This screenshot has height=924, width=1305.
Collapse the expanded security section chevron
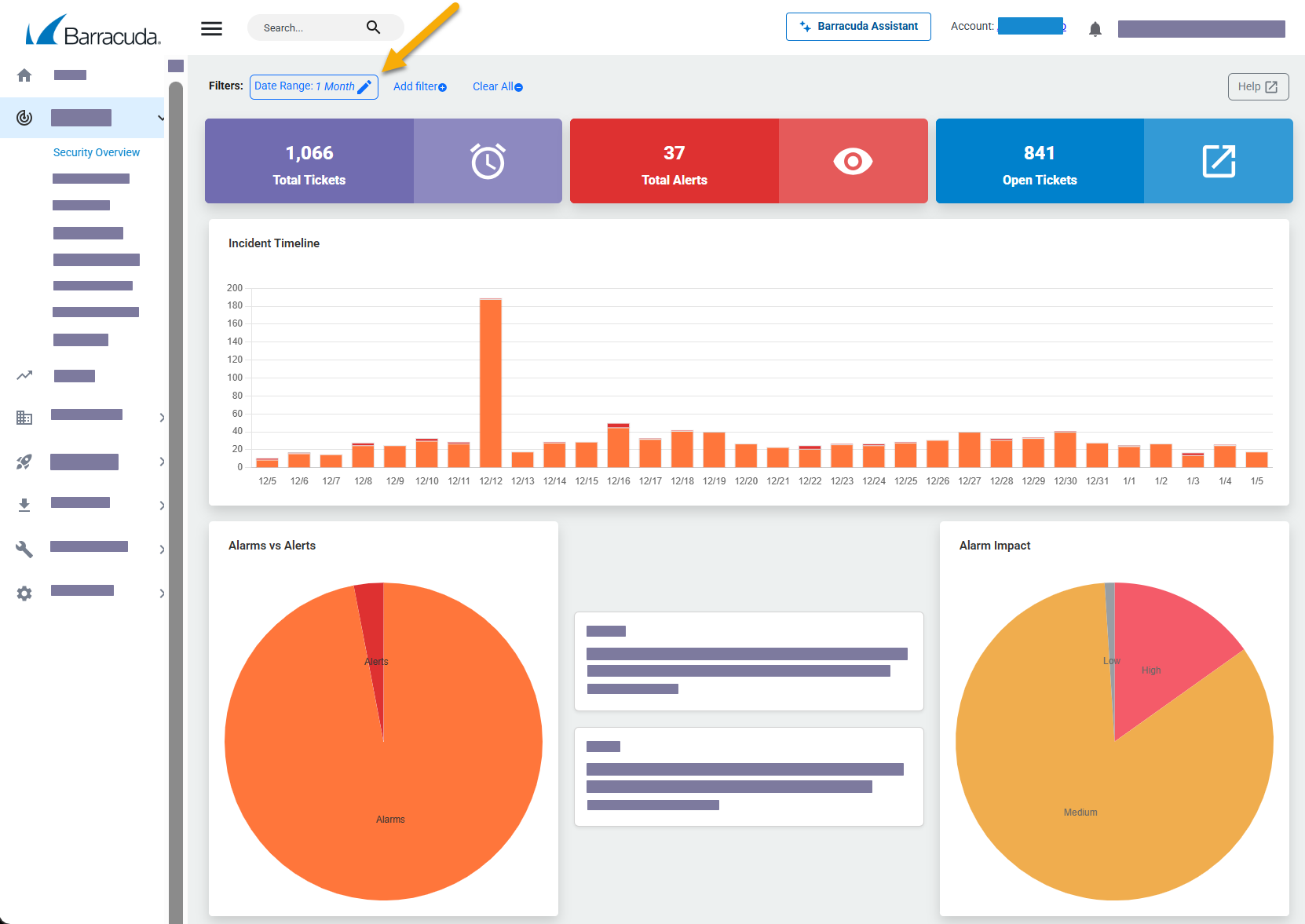coord(162,117)
